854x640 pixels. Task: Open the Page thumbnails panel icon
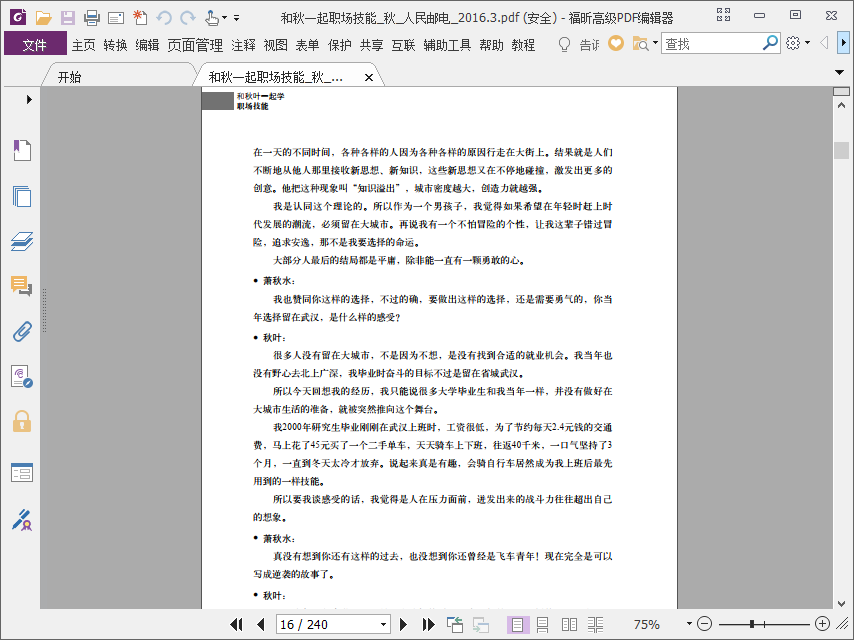pyautogui.click(x=22, y=196)
